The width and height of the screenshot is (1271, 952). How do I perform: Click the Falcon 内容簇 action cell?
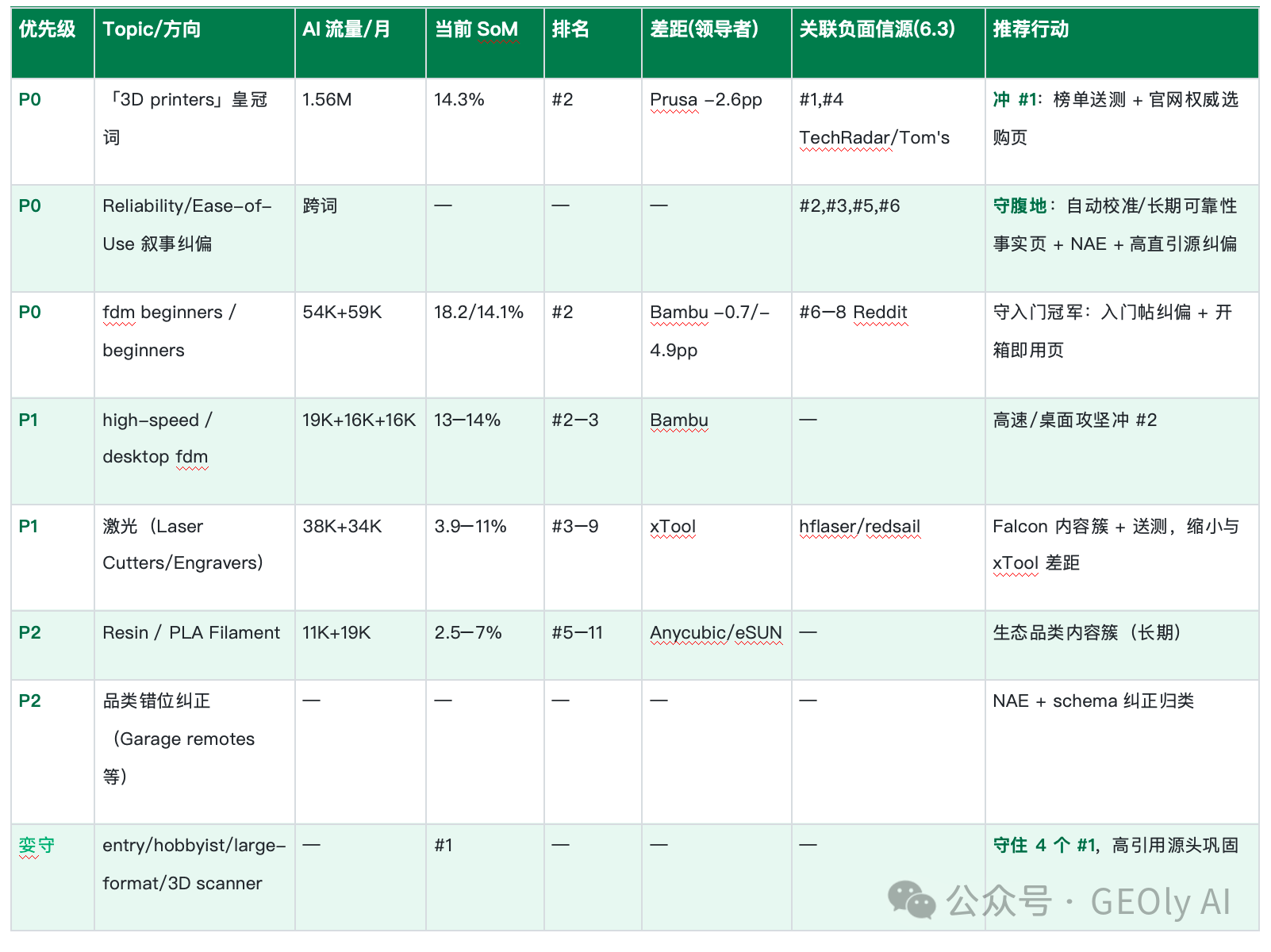click(x=1122, y=557)
